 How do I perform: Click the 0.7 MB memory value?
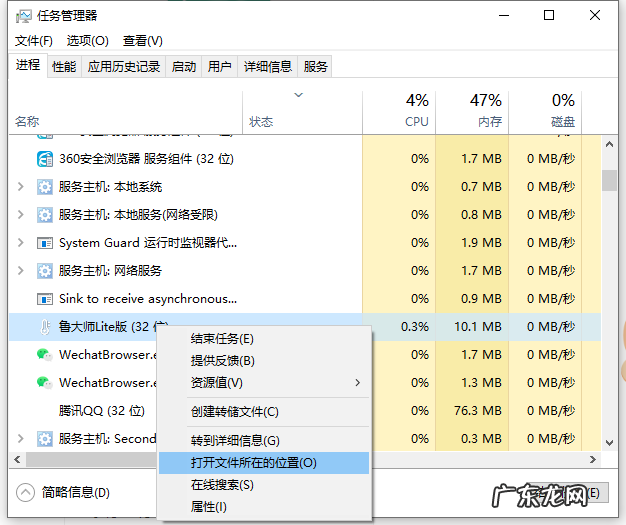[x=481, y=187]
